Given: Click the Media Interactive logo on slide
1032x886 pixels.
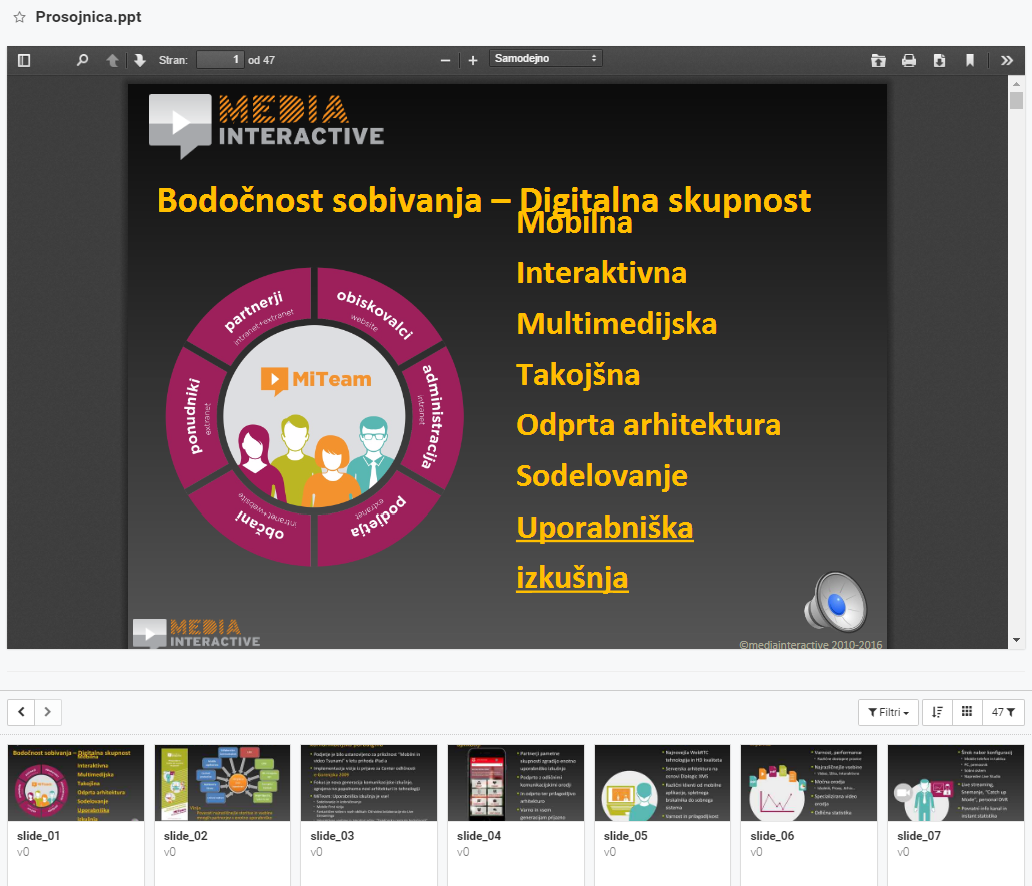Looking at the screenshot, I should pyautogui.click(x=267, y=125).
